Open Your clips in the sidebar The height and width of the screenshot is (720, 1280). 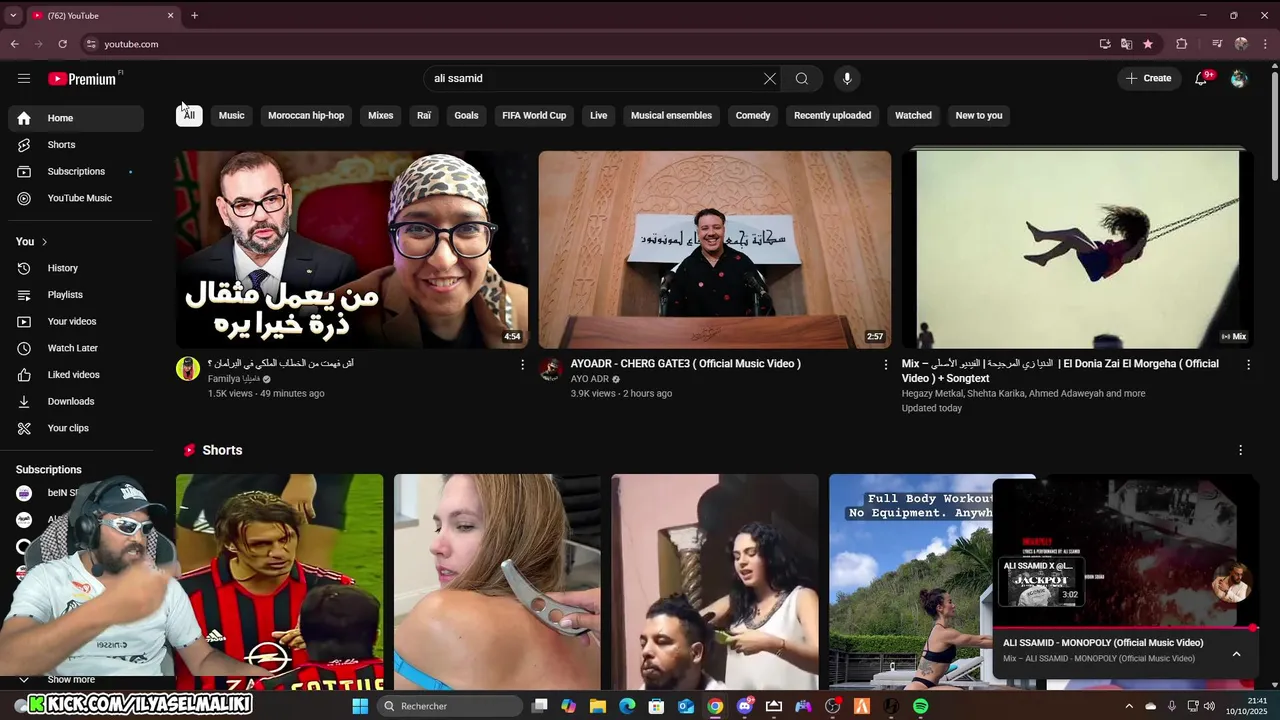point(76,428)
